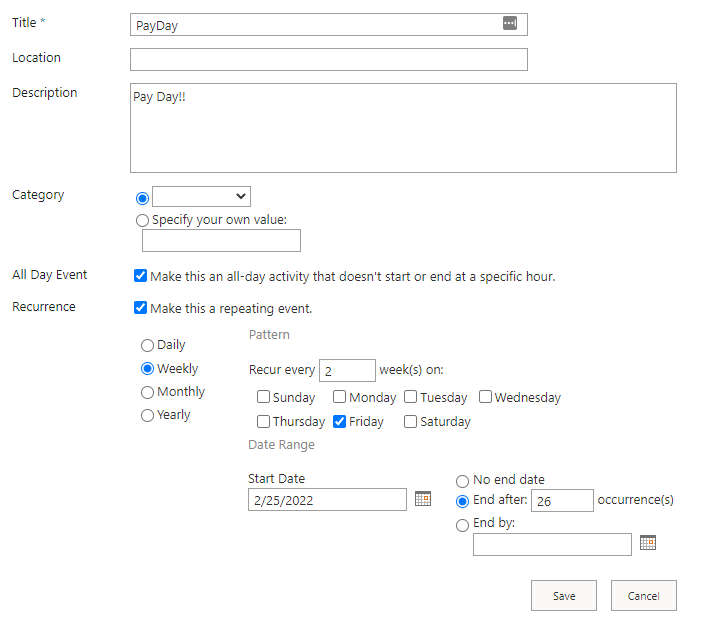Select the Daily recurrence option

(147, 345)
